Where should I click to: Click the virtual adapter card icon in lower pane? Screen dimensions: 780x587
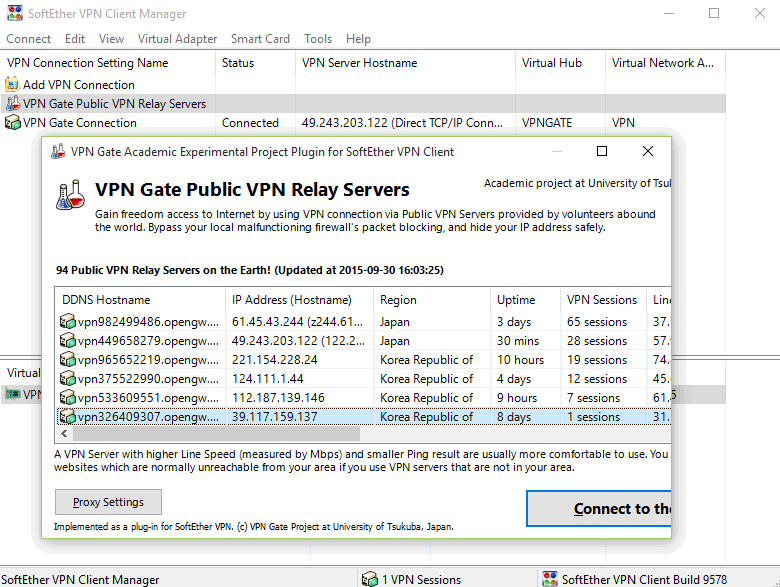click(13, 394)
